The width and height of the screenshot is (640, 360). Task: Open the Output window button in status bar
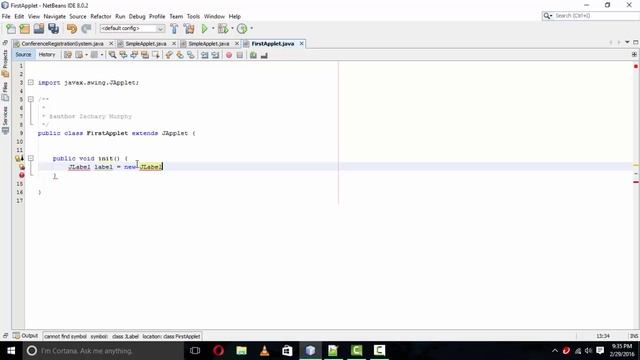click(25, 336)
